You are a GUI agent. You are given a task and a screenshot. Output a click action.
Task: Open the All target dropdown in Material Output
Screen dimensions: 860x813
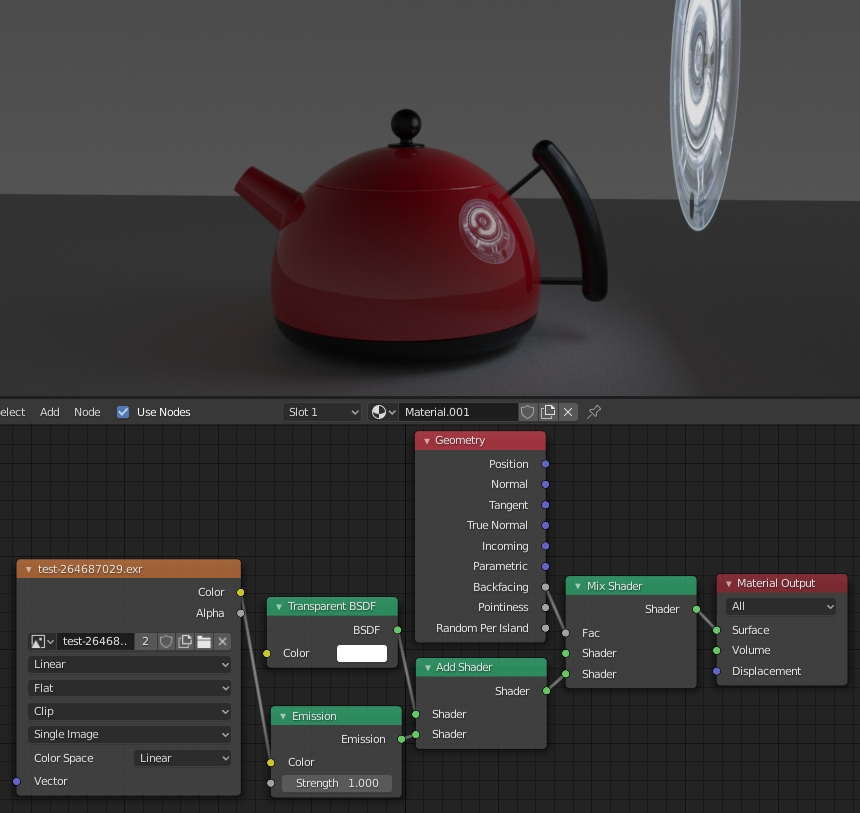781,606
